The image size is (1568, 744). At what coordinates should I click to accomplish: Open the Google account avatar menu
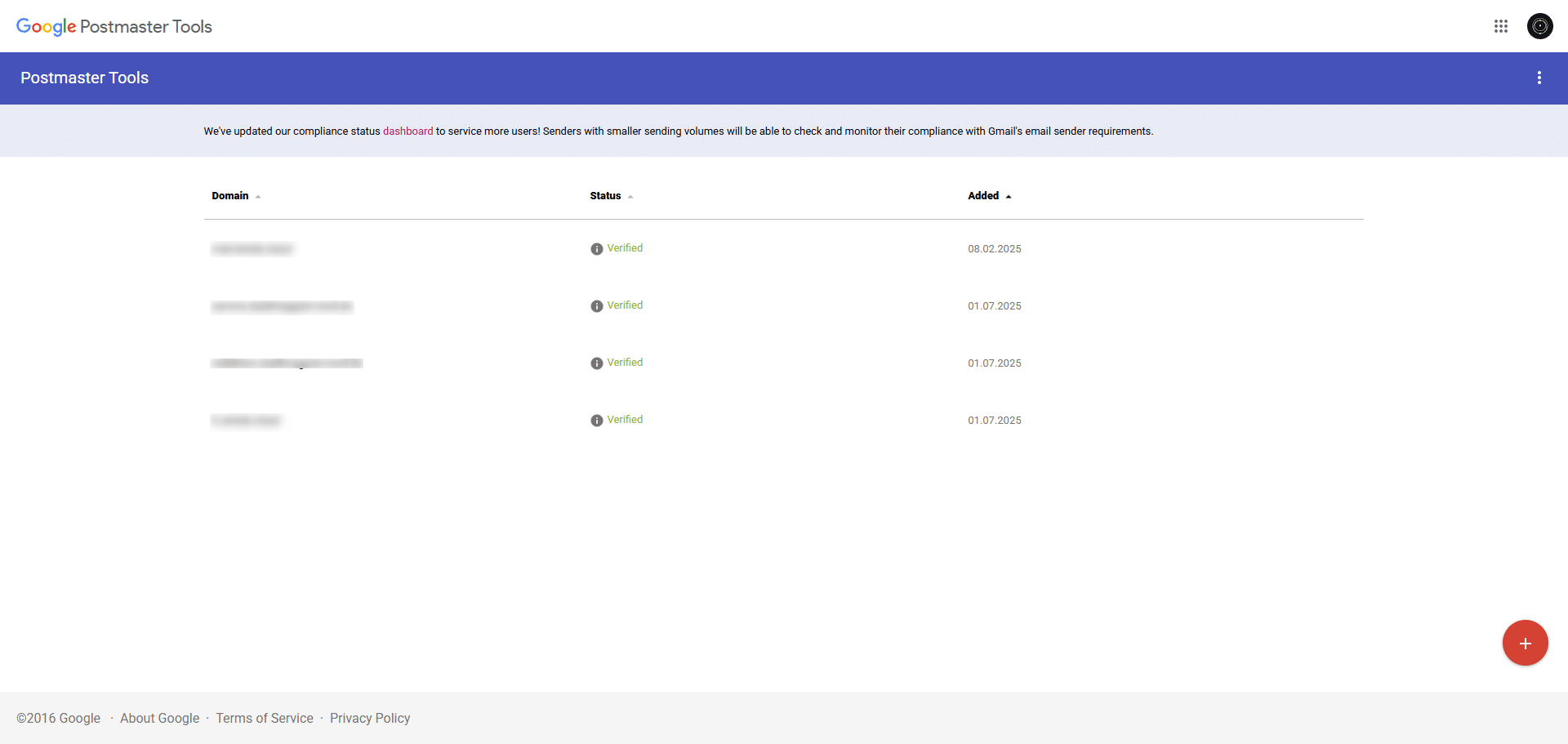pos(1540,26)
